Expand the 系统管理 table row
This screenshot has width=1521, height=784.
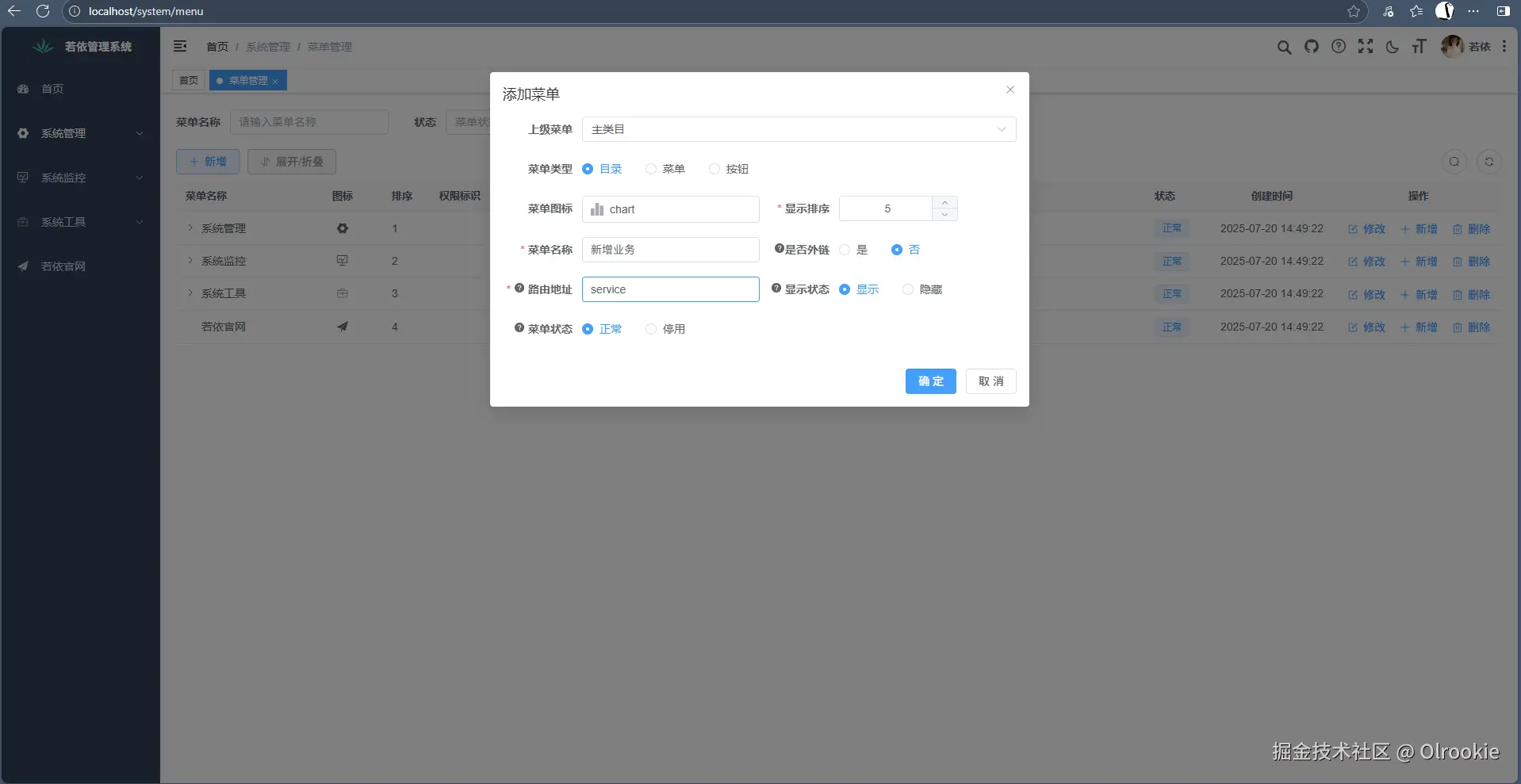tap(190, 228)
